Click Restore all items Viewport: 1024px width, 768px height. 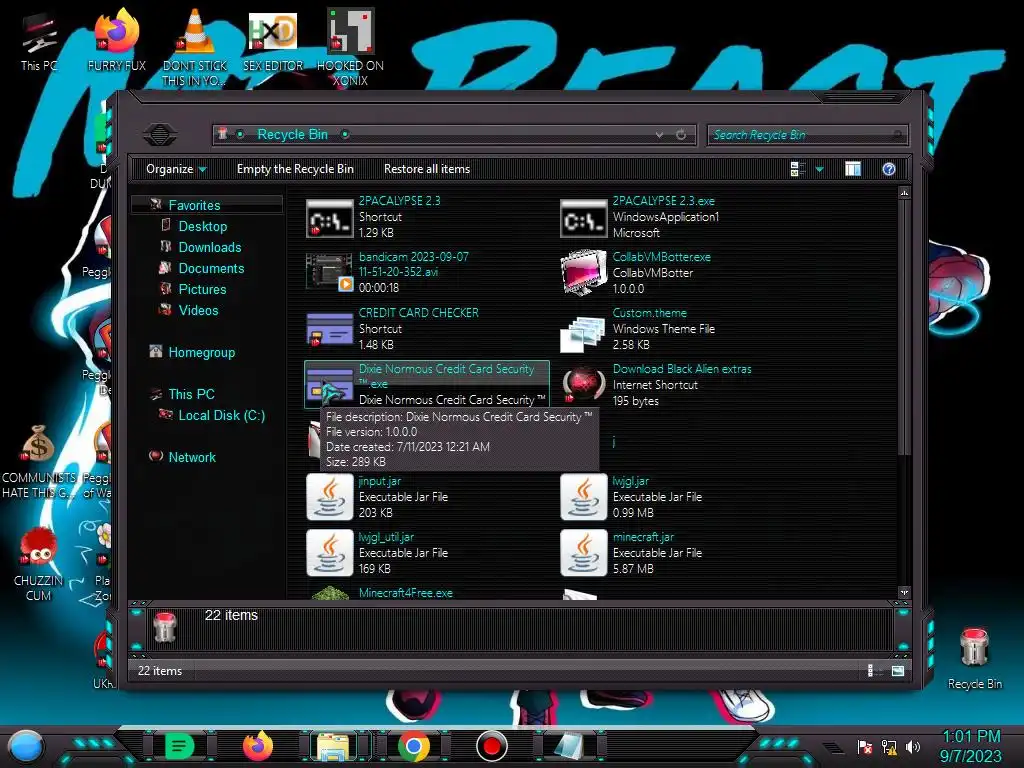click(427, 169)
